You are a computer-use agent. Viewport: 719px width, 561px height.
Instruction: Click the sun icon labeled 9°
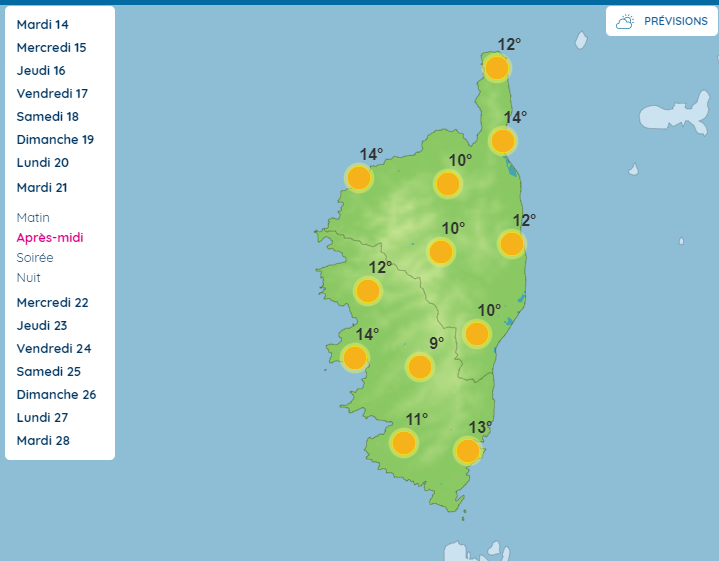click(x=420, y=367)
